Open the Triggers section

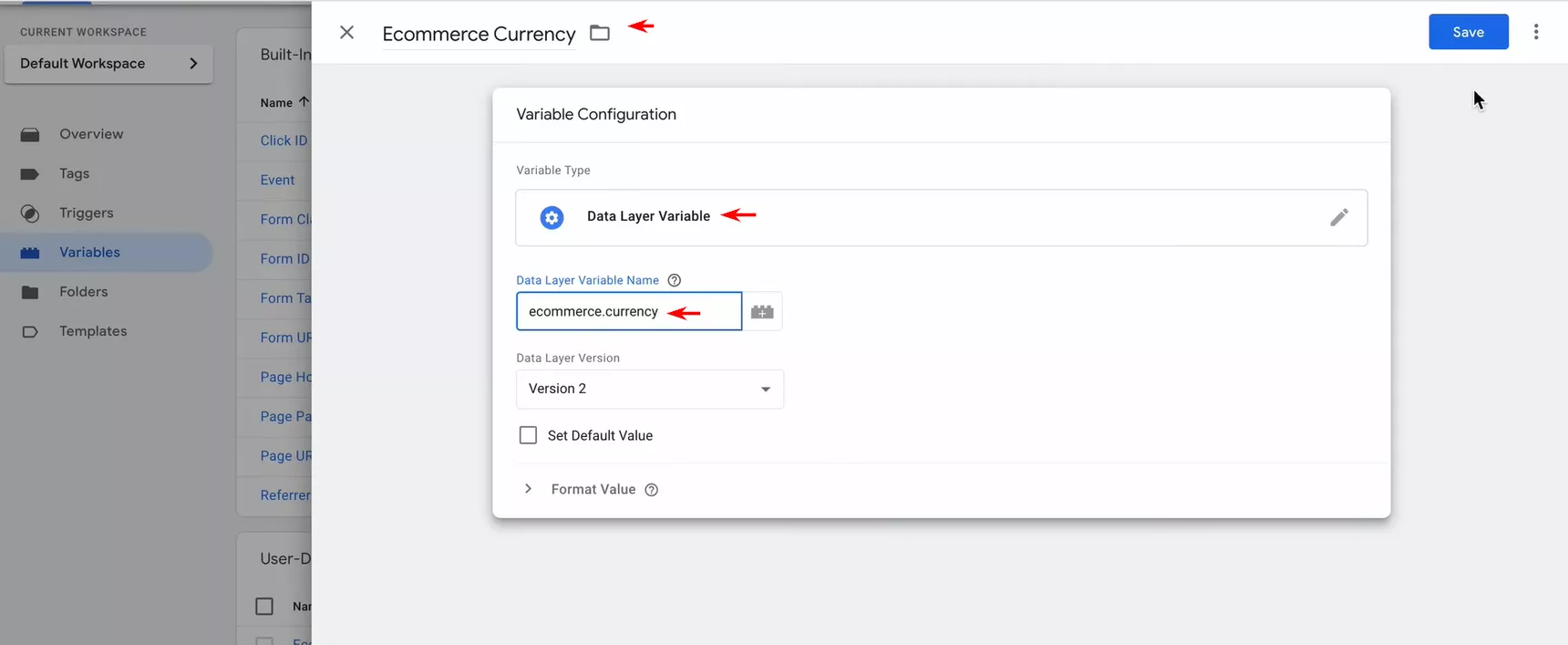point(87,213)
